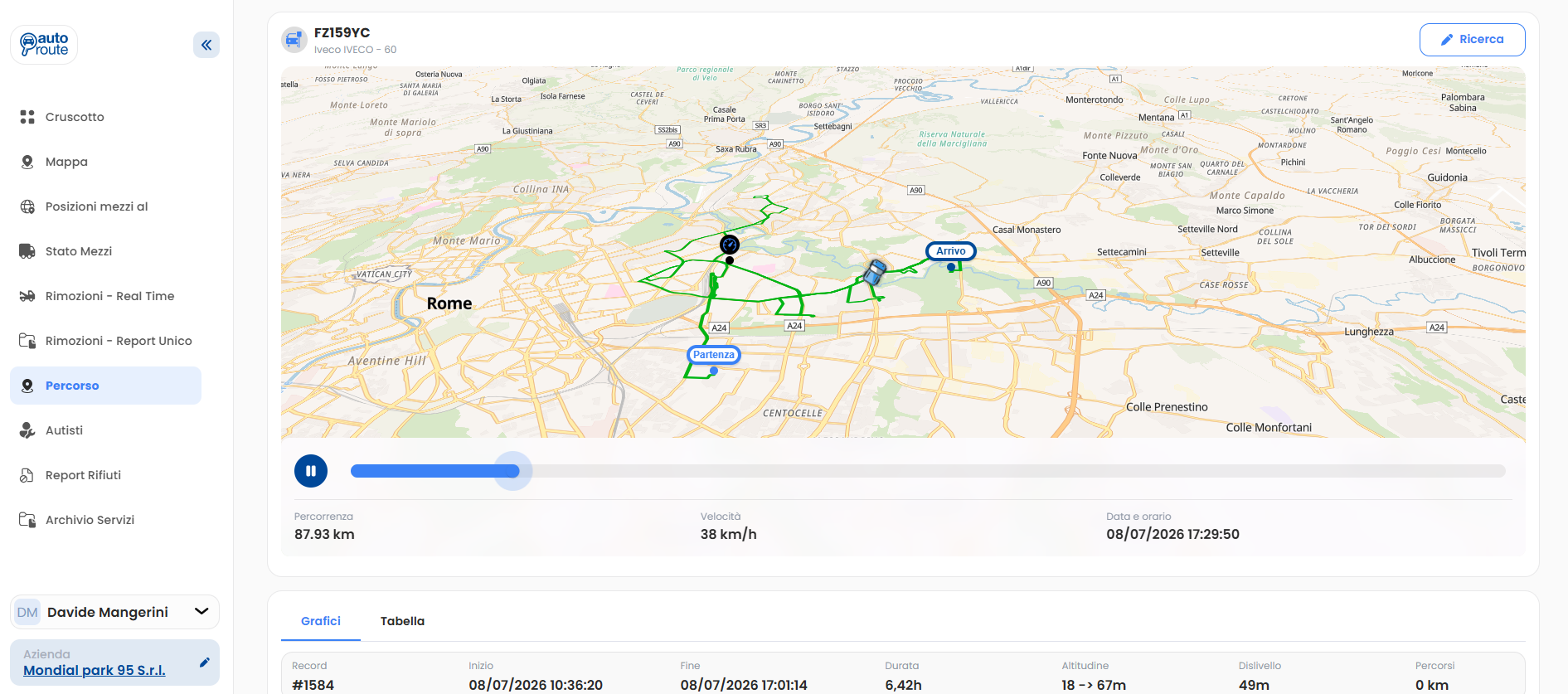The height and width of the screenshot is (694, 1568).
Task: Select the Grafici tab
Action: 321,621
